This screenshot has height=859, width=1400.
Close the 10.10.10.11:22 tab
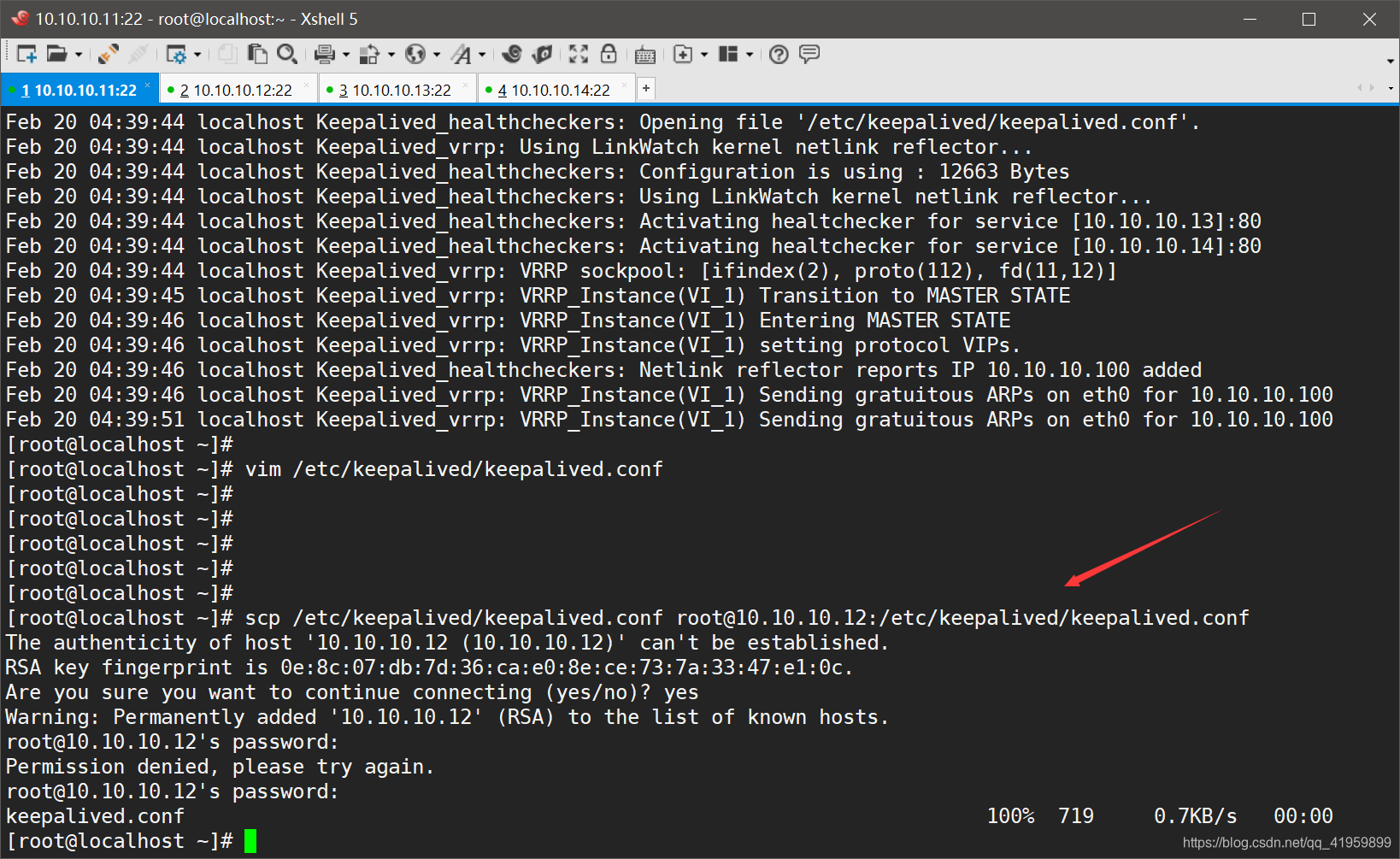[x=147, y=85]
